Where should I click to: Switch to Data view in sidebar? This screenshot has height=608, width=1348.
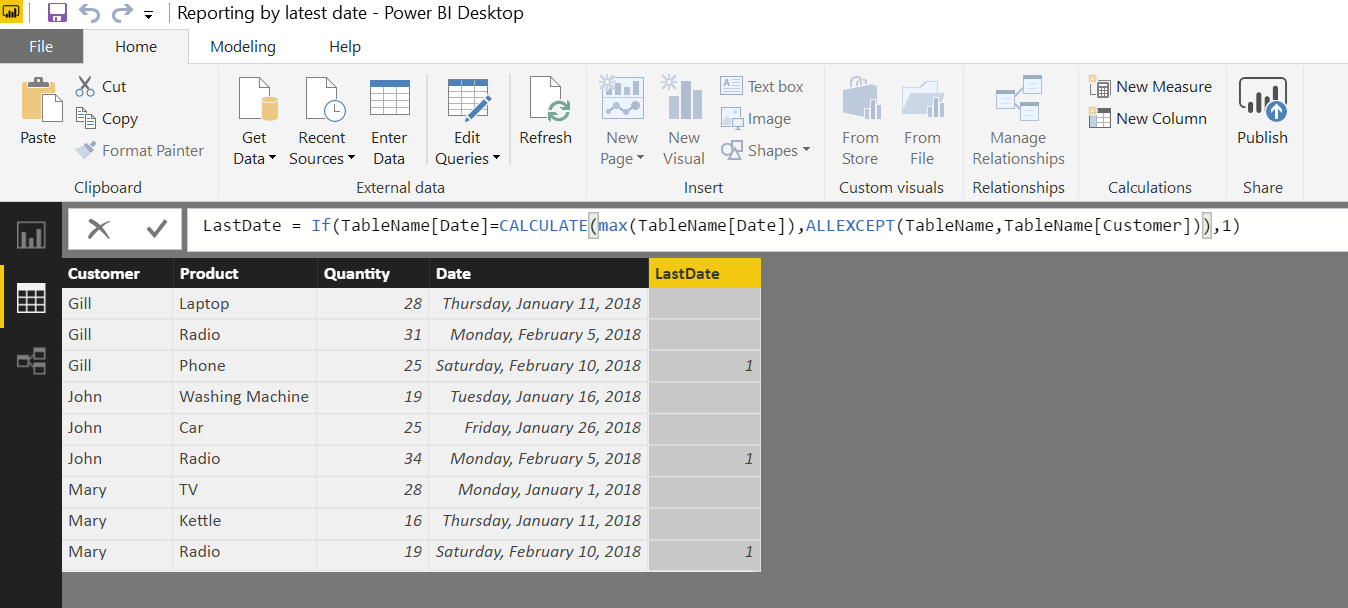31,298
